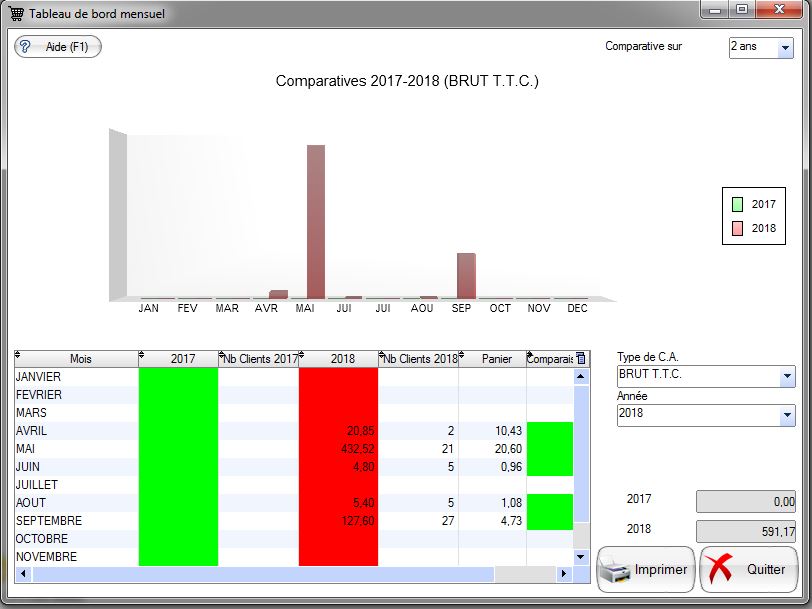Click the Nb Clients 2018 column header
Screen dimensions: 812x609
[x=419, y=358]
